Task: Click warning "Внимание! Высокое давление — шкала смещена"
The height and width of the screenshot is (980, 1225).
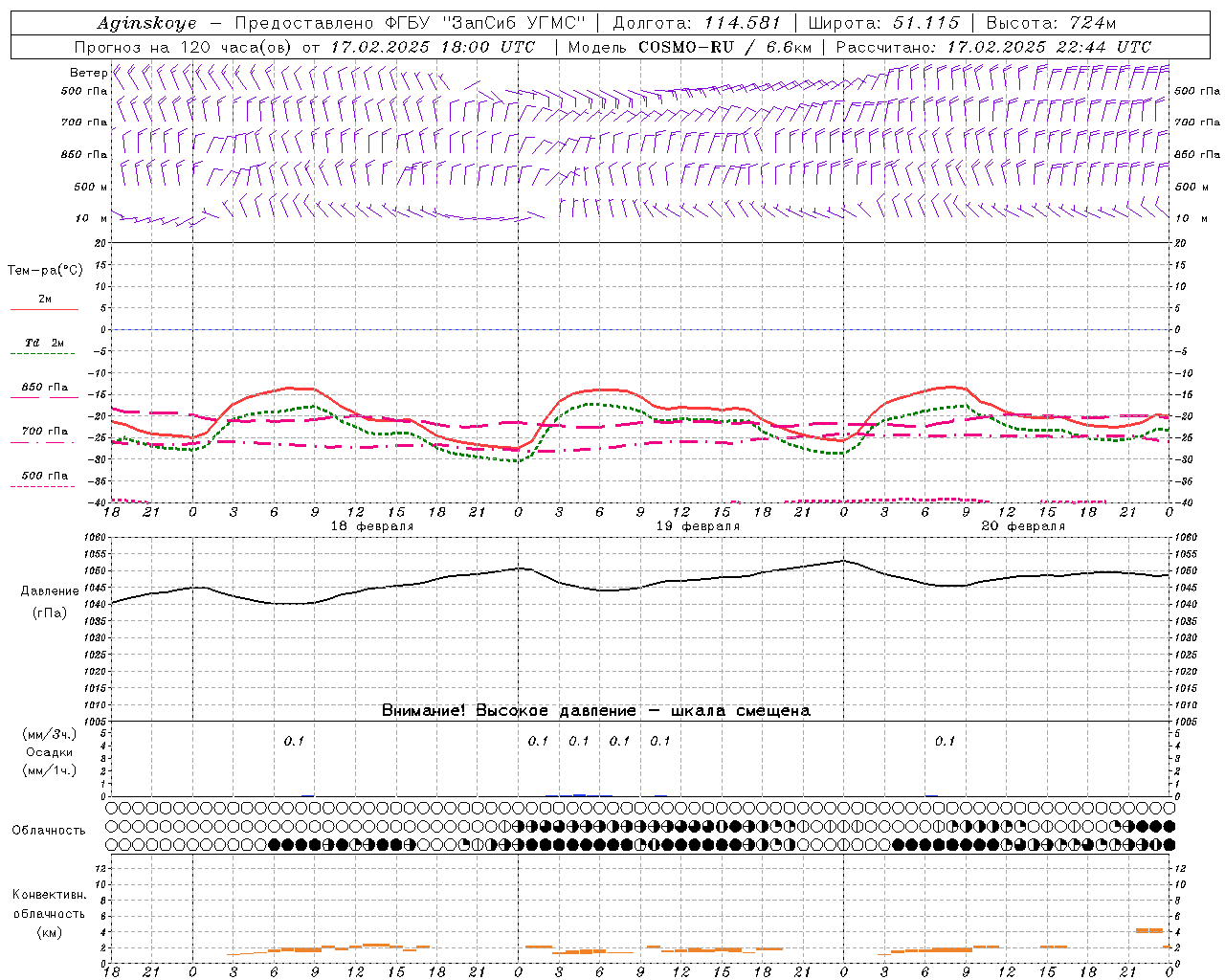Action: click(595, 711)
